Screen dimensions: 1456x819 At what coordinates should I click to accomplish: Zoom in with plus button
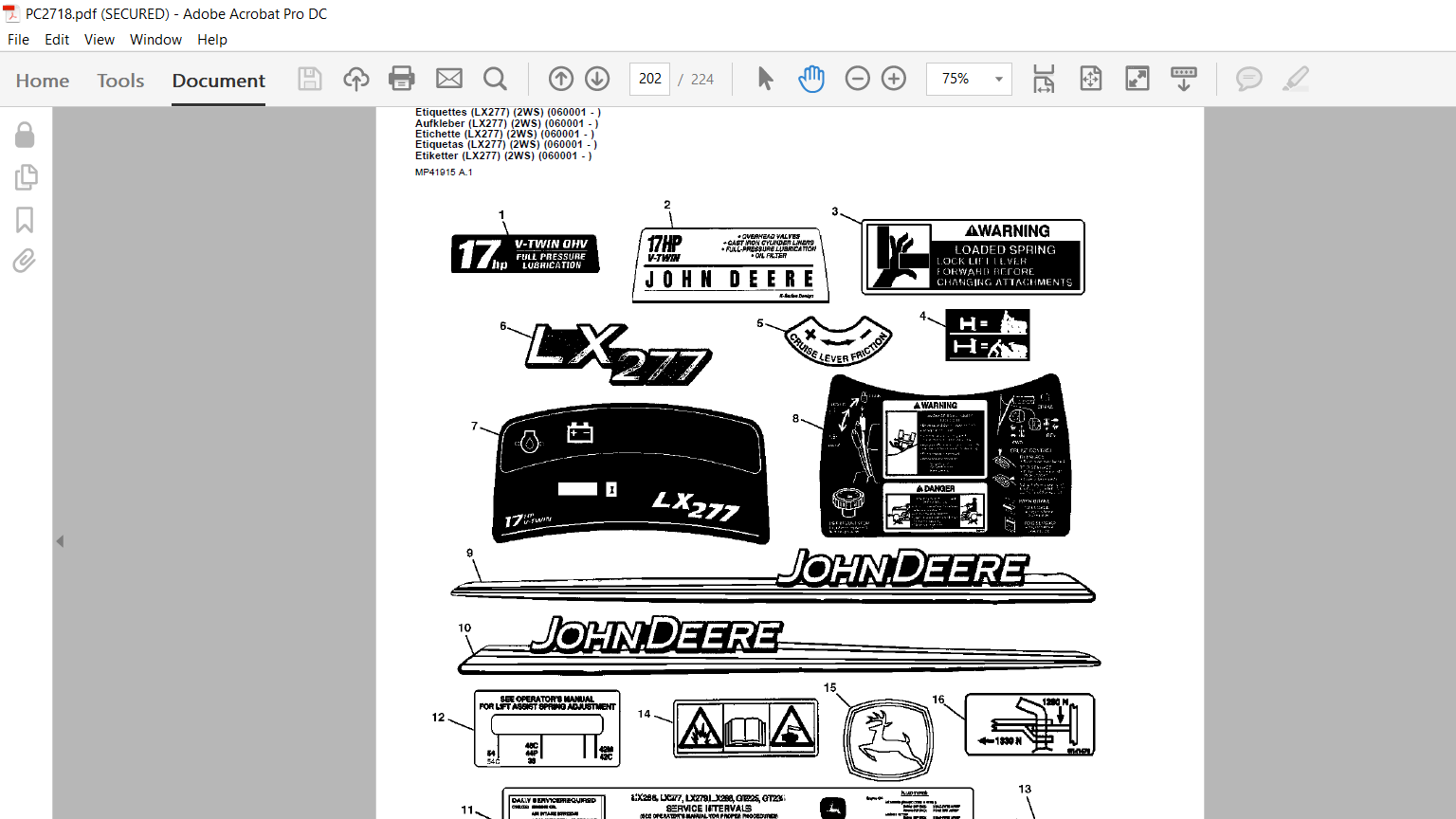point(894,79)
